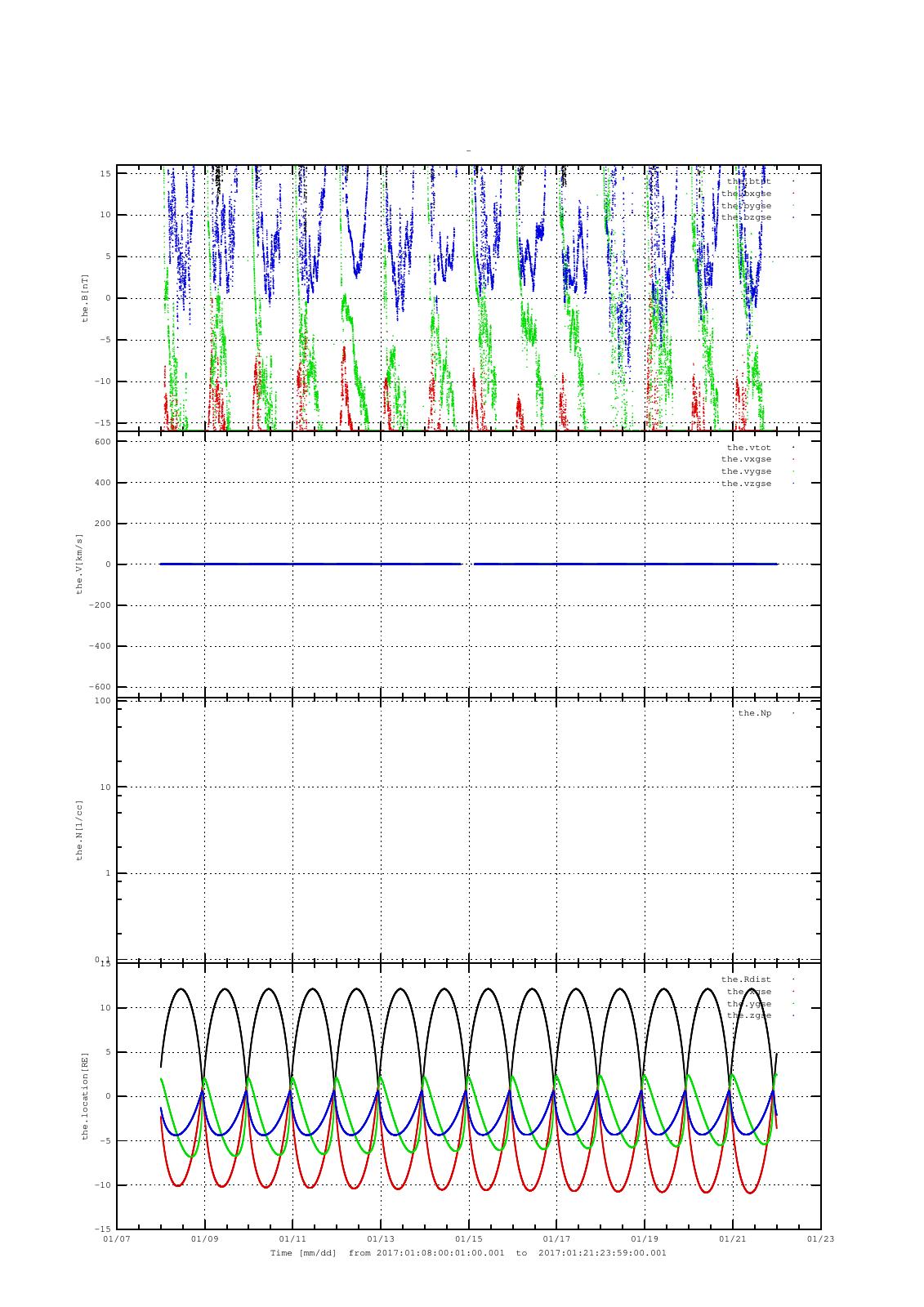924x1307 pixels.
Task: Click the 01/07 date tick label
Action: [x=117, y=1239]
